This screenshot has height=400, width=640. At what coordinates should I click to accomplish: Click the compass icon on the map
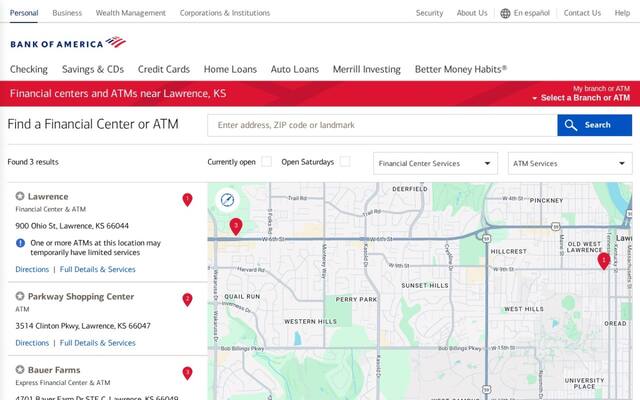point(227,200)
